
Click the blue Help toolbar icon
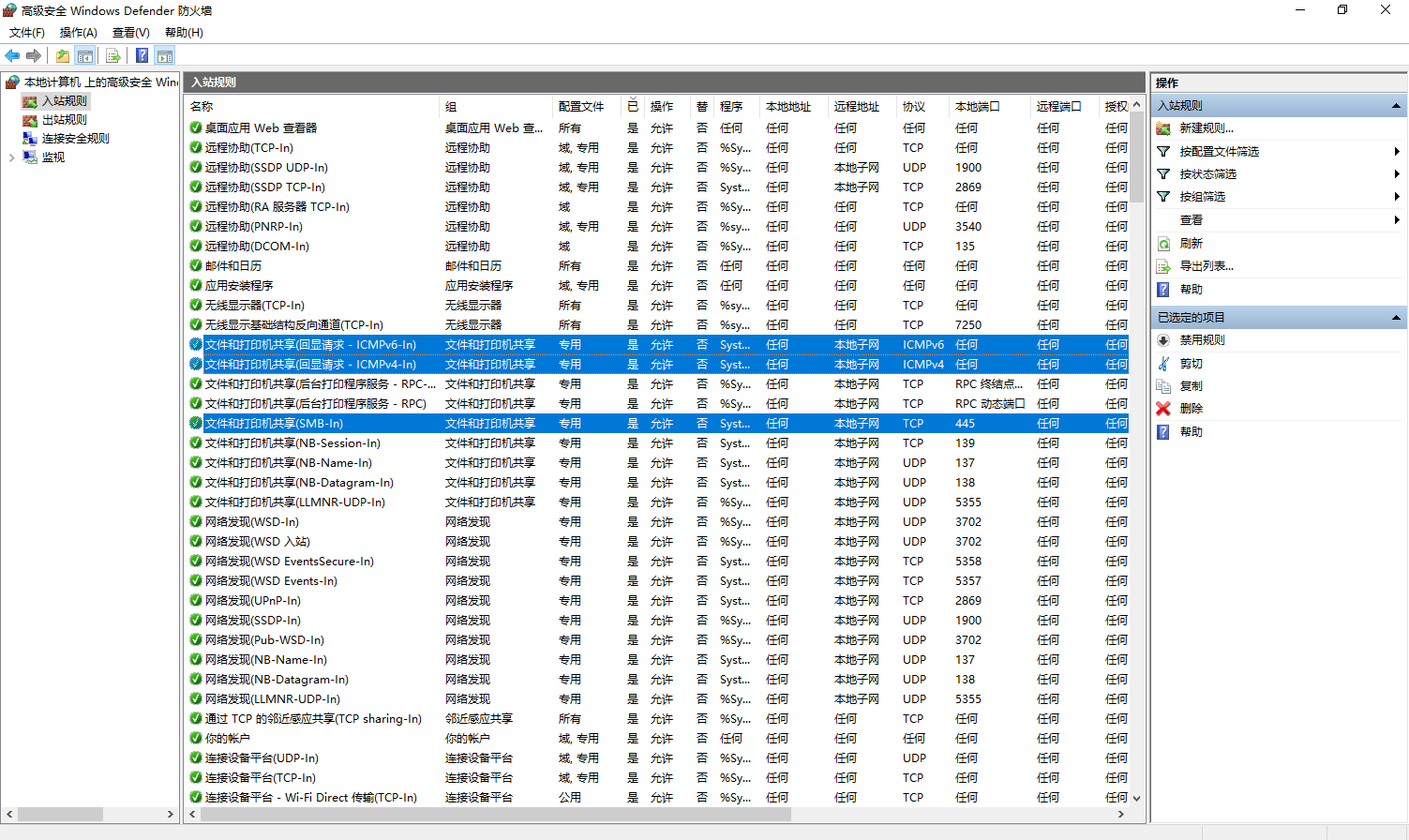point(142,56)
